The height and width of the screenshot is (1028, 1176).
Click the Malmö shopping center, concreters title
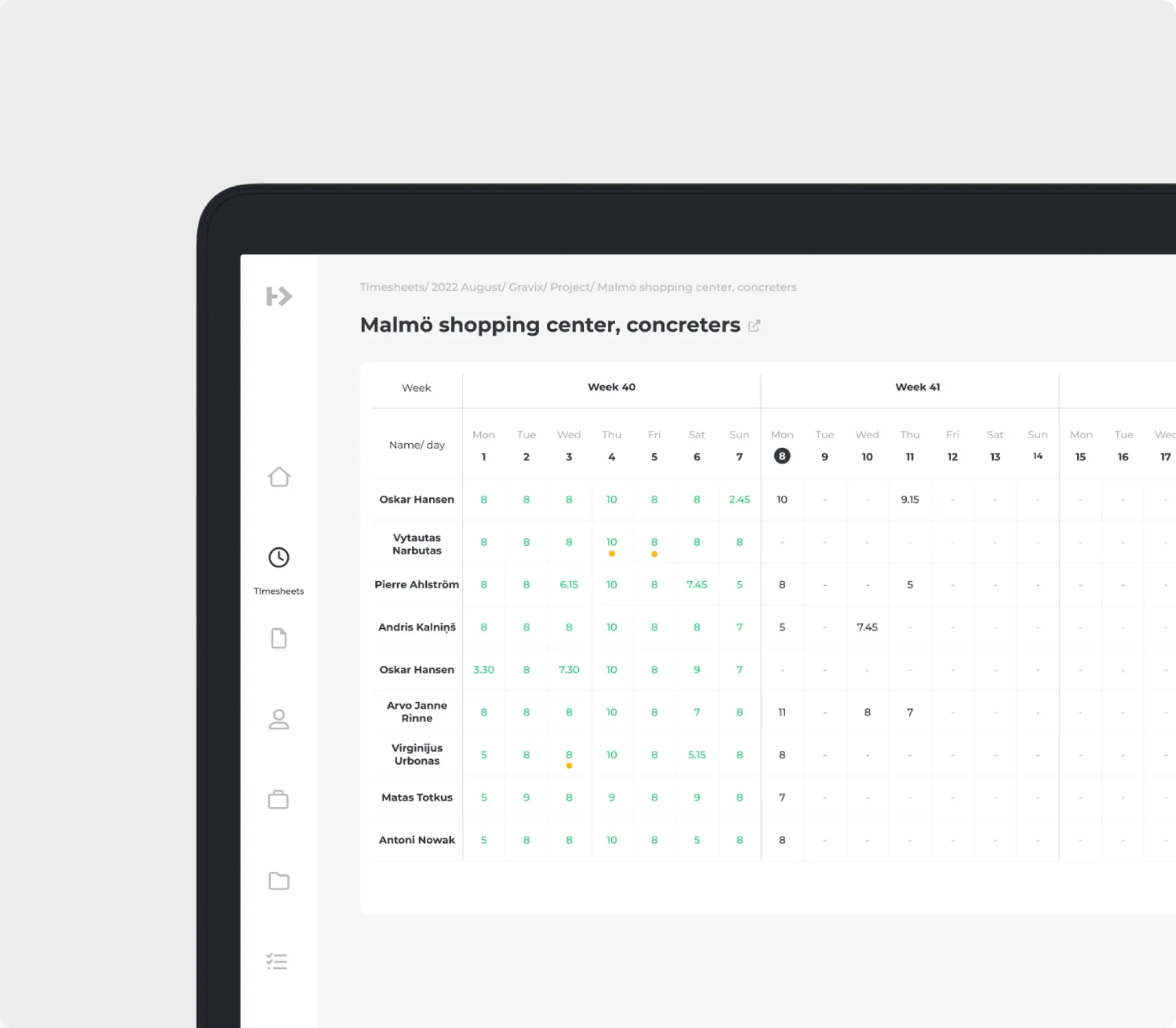[550, 325]
